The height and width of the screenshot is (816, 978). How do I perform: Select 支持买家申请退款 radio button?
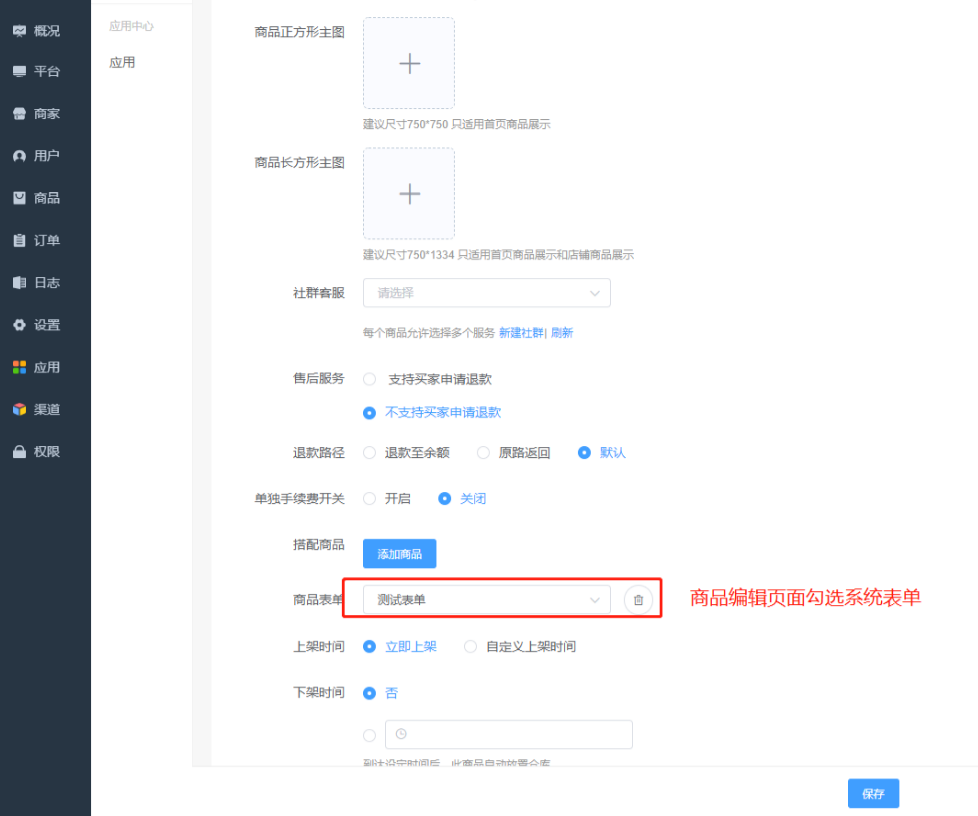pyautogui.click(x=369, y=379)
